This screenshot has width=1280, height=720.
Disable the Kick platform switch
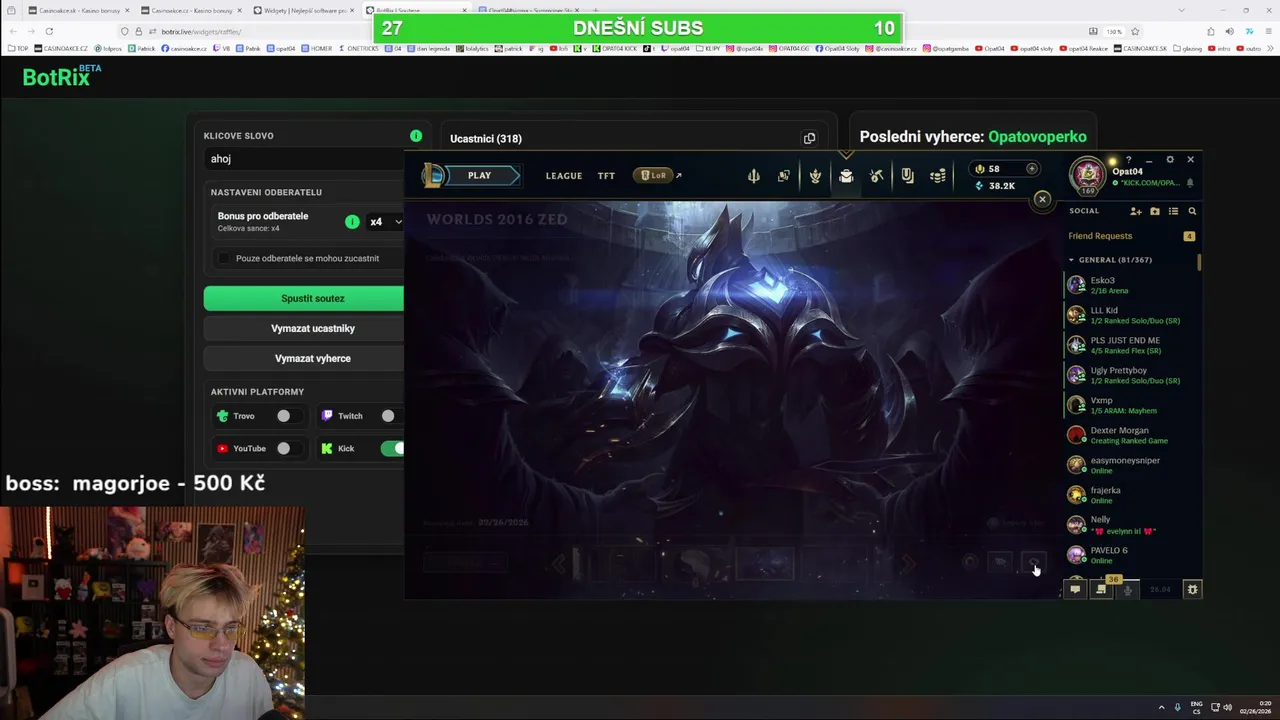[392, 448]
